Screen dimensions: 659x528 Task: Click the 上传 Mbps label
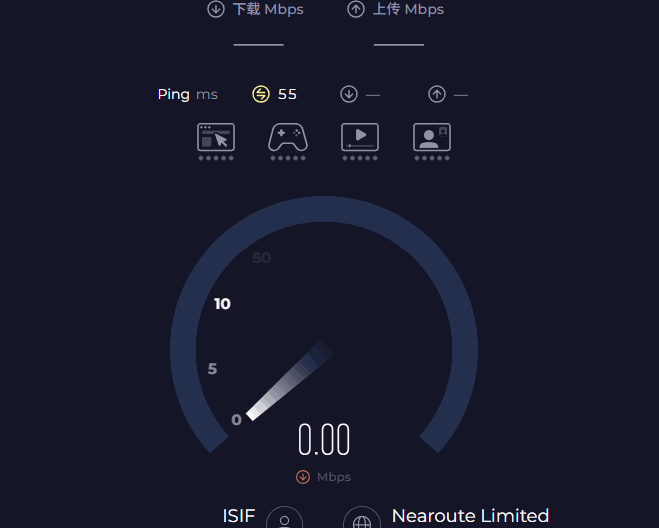408,9
